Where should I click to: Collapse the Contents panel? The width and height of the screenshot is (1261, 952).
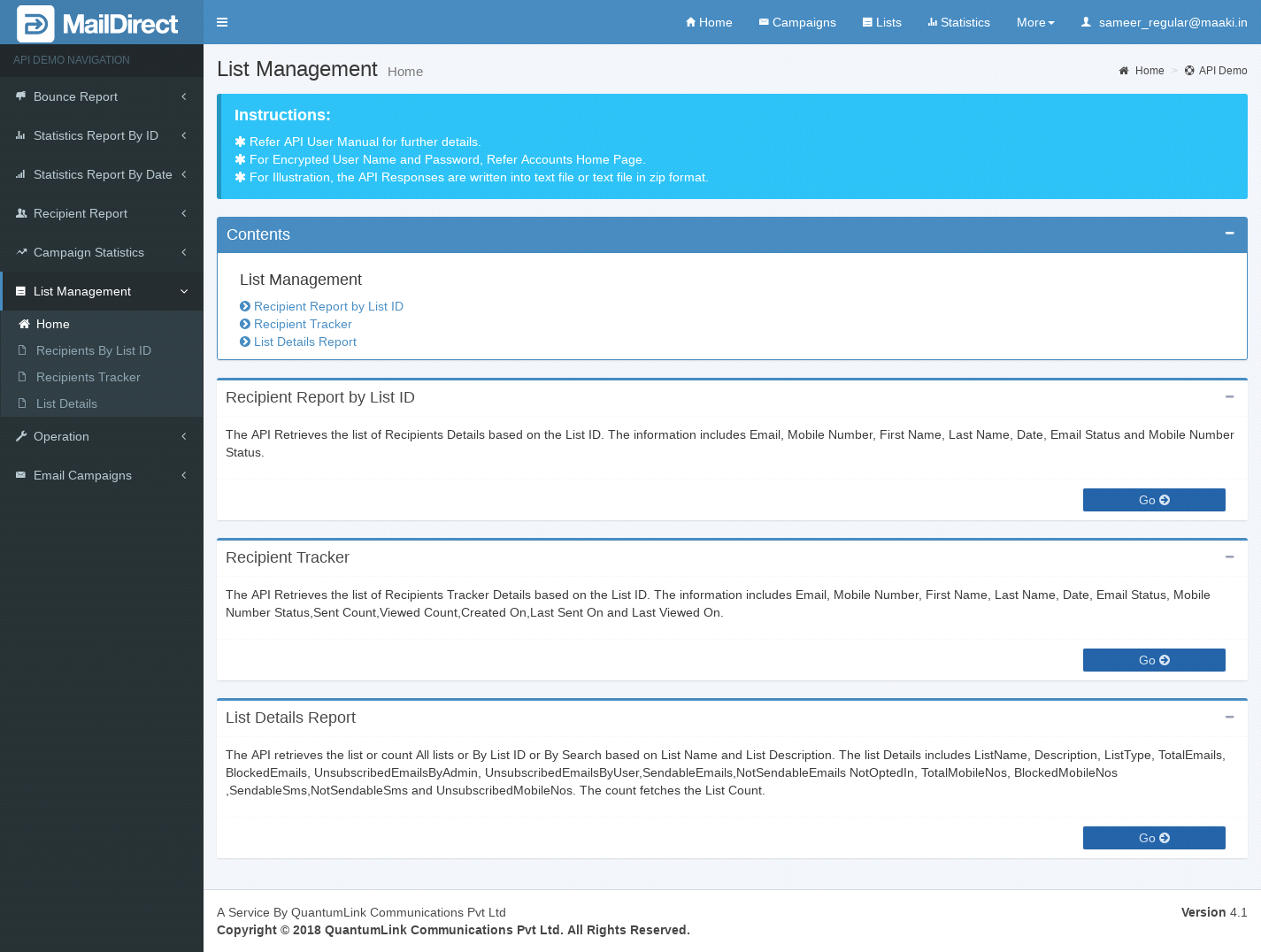coord(1229,234)
